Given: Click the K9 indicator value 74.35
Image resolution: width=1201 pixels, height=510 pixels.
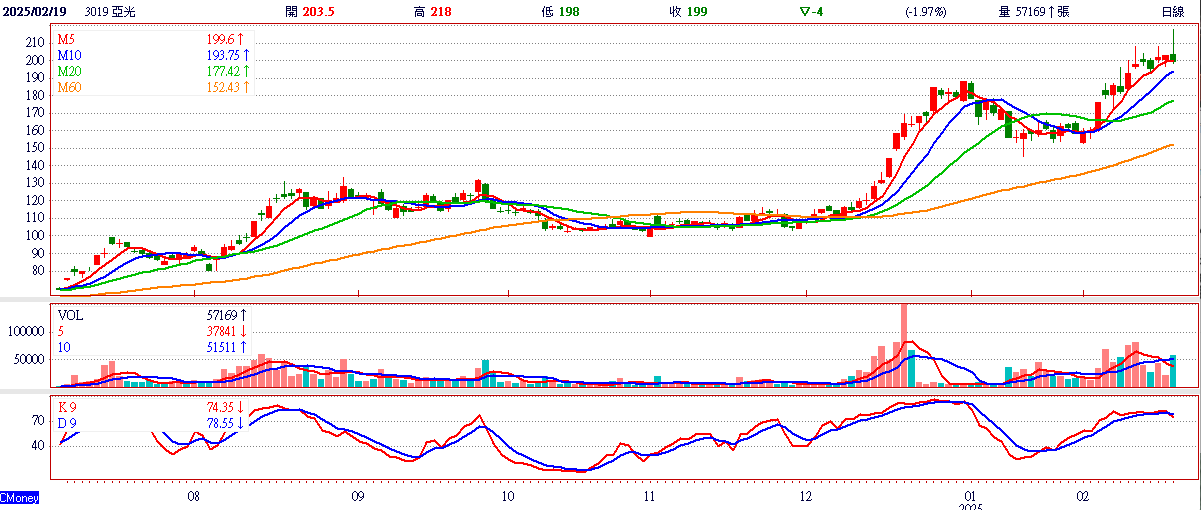Looking at the screenshot, I should pos(220,408).
